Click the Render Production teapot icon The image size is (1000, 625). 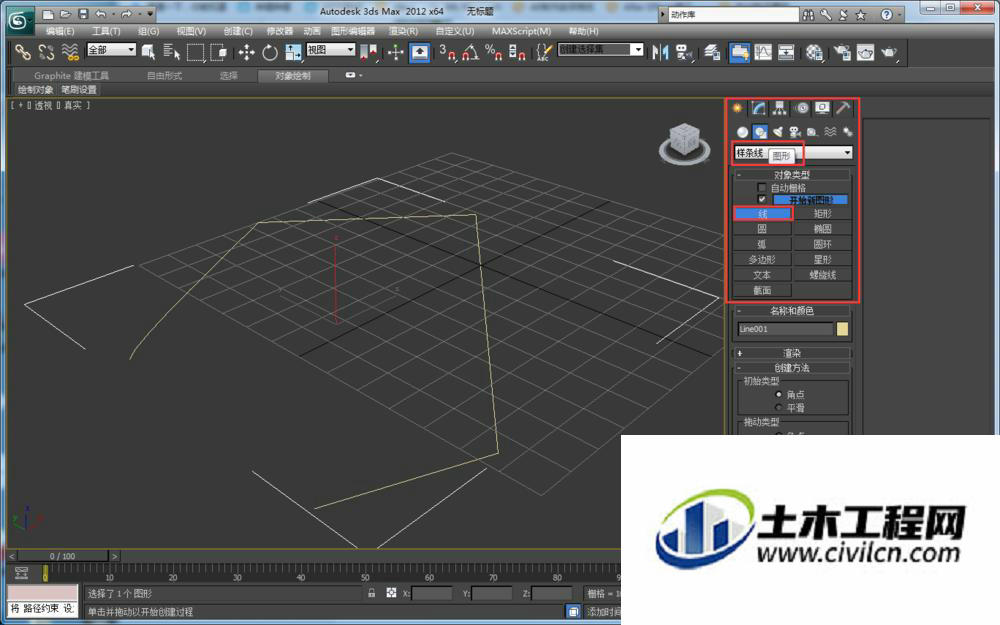(888, 52)
